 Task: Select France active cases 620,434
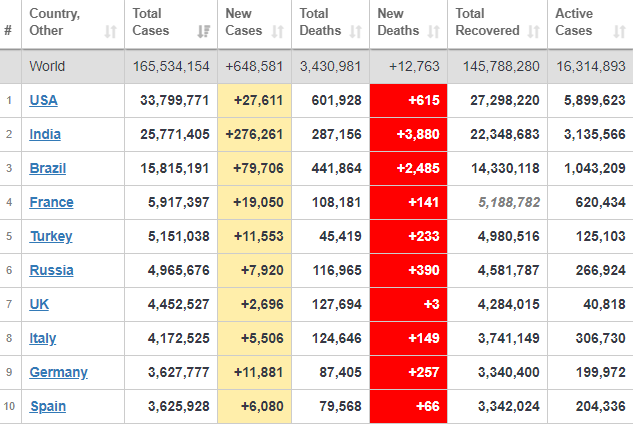[x=601, y=202]
